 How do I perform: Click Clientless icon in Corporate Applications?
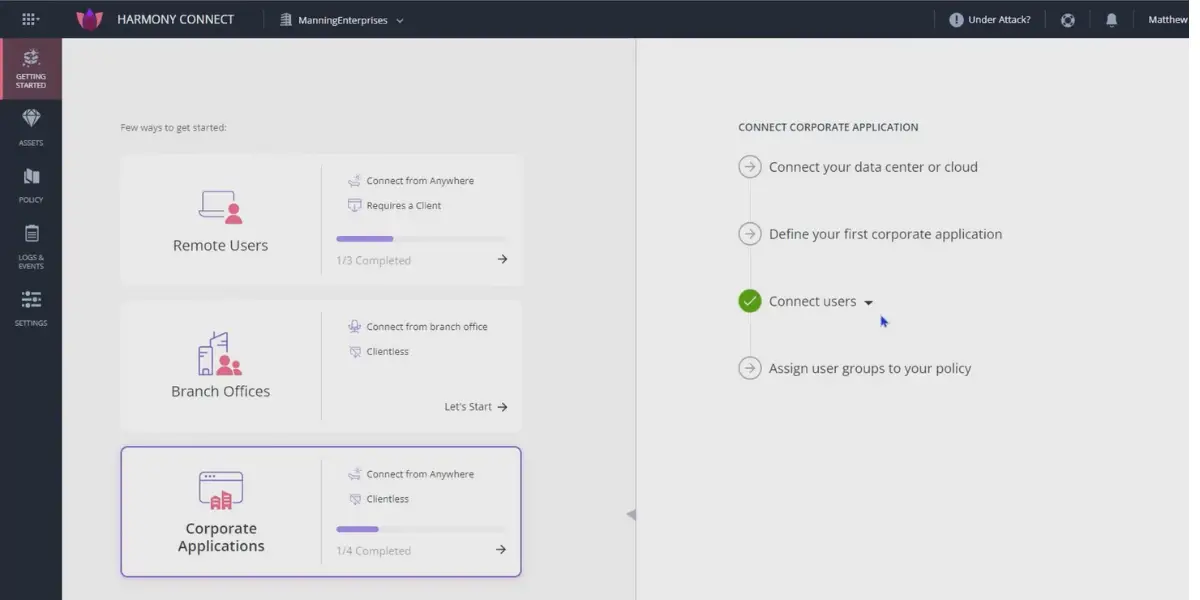[354, 499]
